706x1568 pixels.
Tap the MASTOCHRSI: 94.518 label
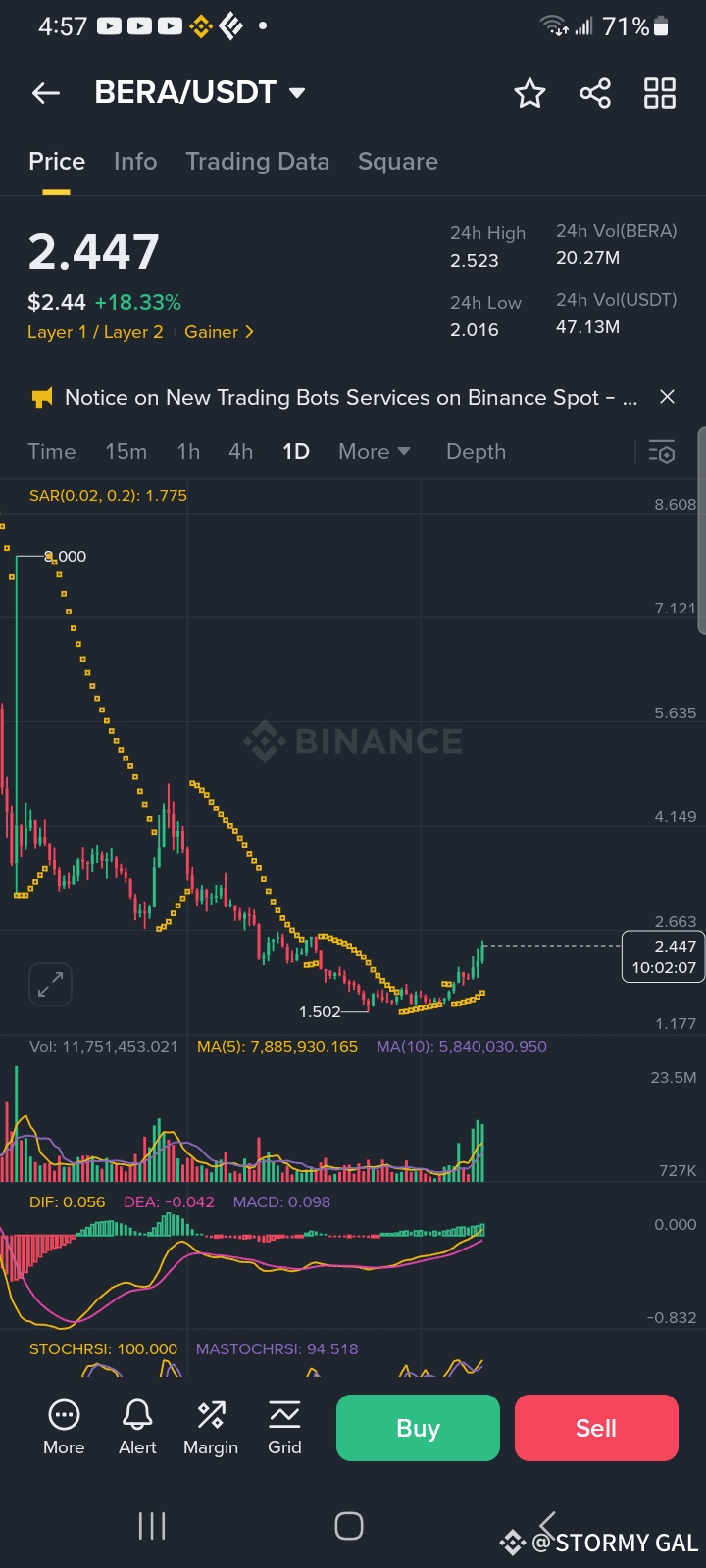pos(277,1349)
